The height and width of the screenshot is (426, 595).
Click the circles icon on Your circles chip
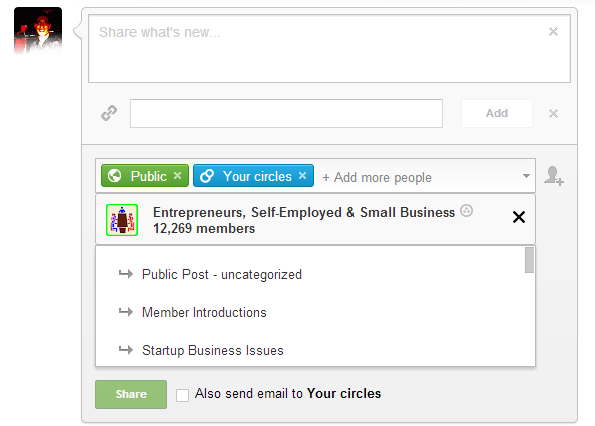207,176
